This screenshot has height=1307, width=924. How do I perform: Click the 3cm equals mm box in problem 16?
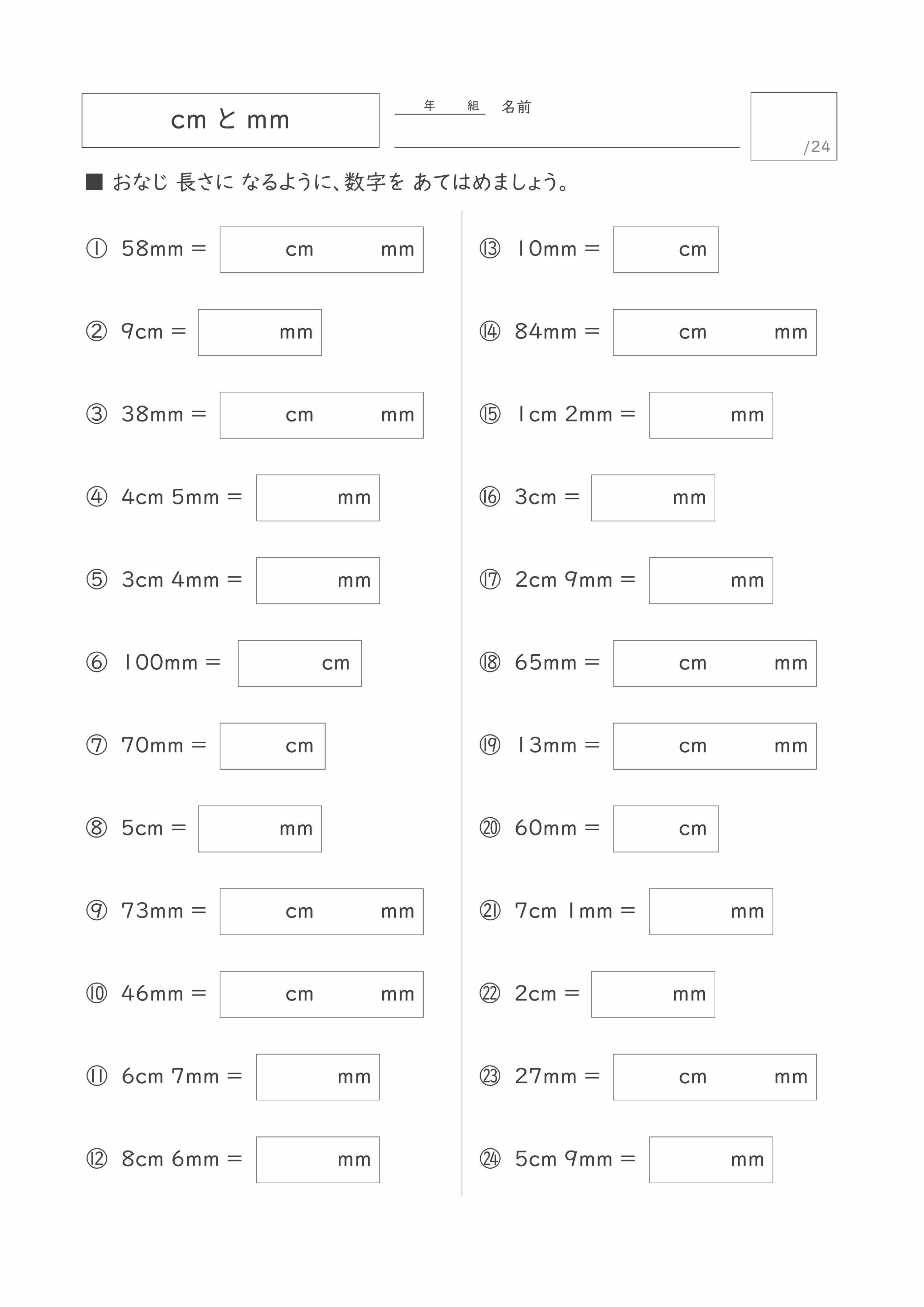(x=653, y=498)
